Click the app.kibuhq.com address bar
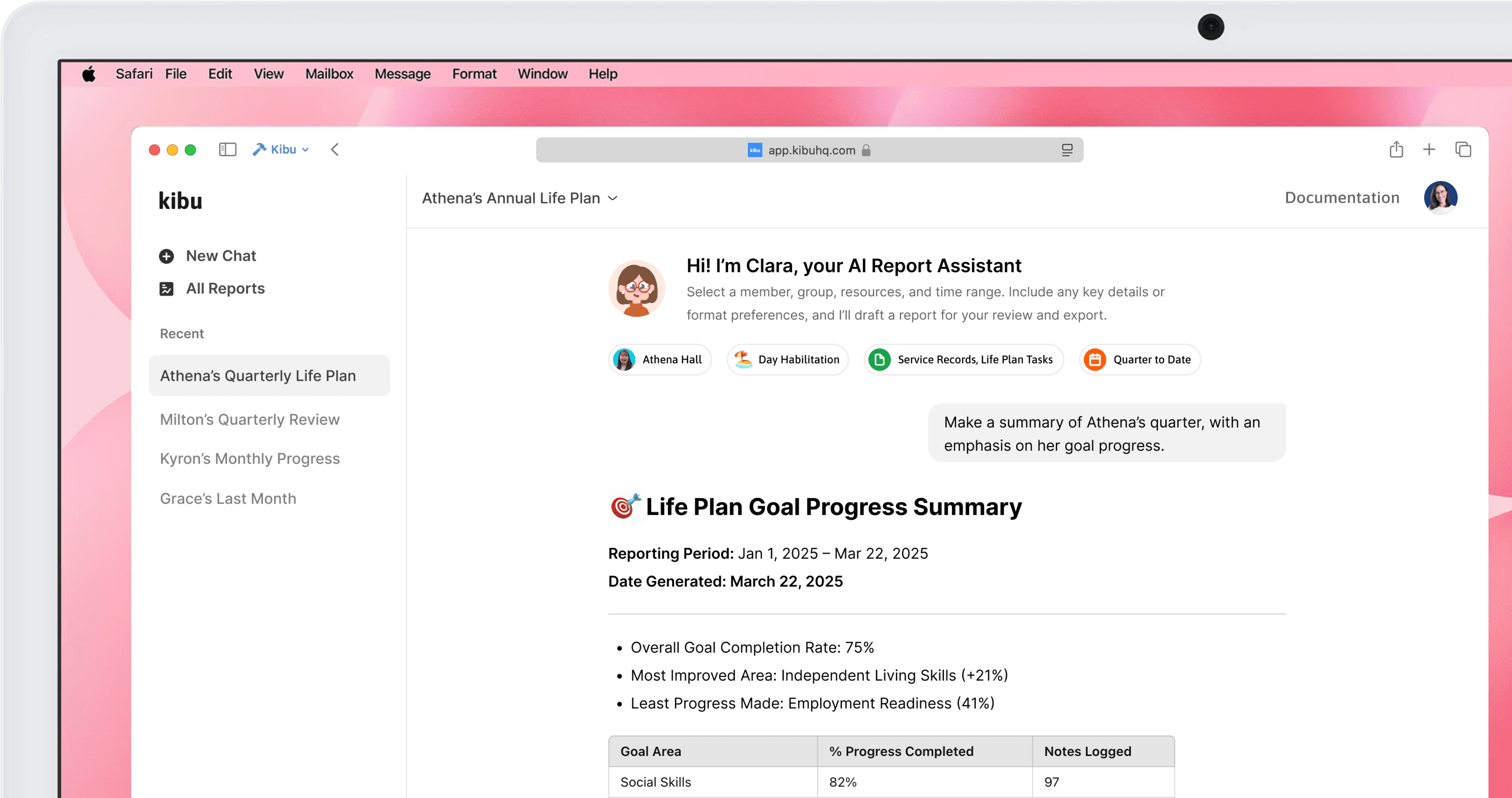Image resolution: width=1512 pixels, height=798 pixels. (809, 150)
